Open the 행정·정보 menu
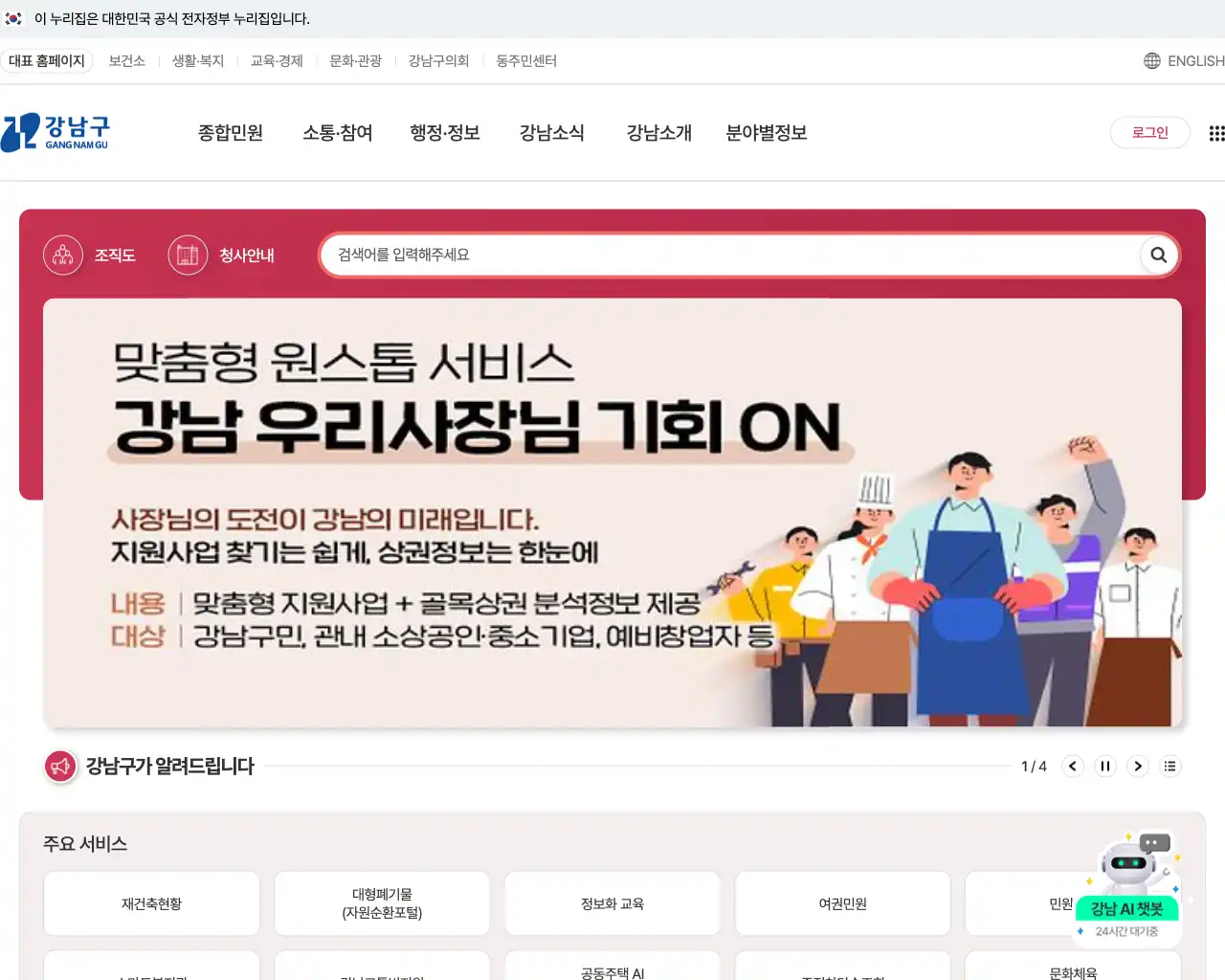Screen dimensions: 1225x980 pos(445,133)
